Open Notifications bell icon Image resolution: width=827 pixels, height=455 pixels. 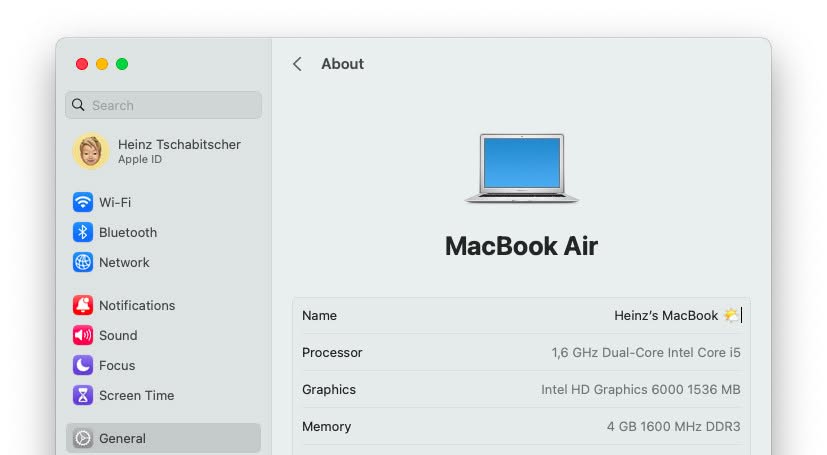[83, 305]
